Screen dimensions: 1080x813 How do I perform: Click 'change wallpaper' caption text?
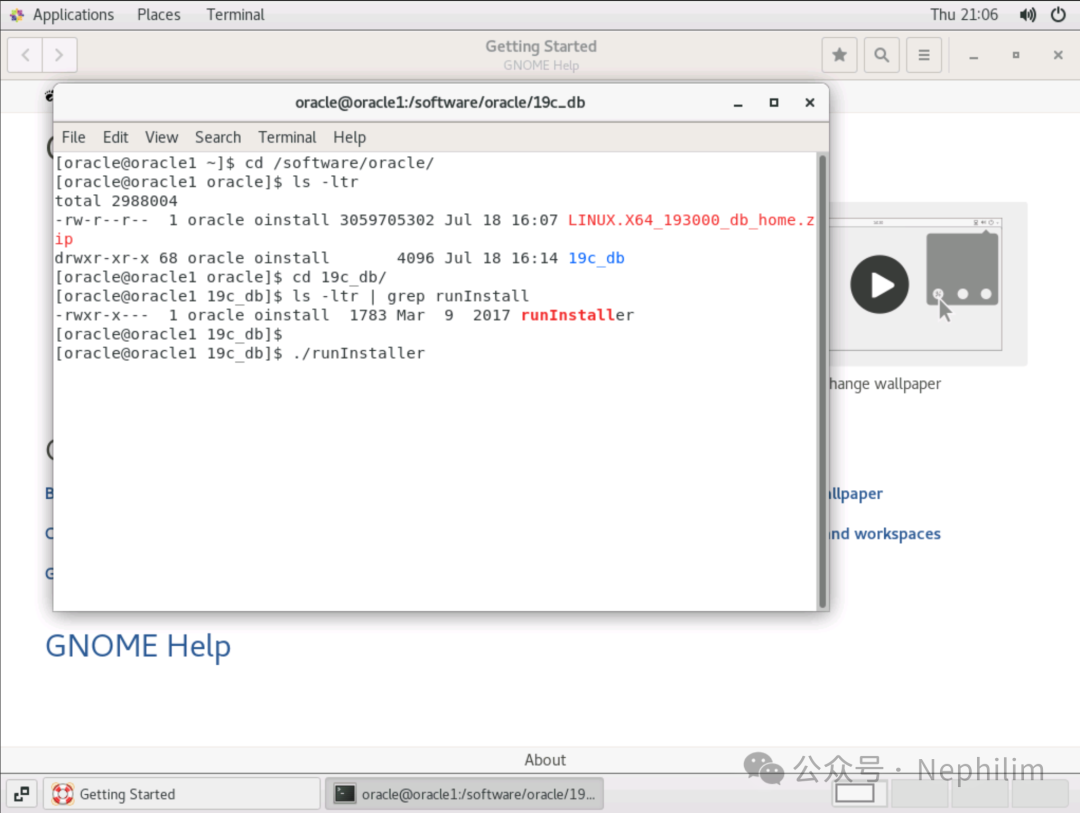tap(884, 384)
